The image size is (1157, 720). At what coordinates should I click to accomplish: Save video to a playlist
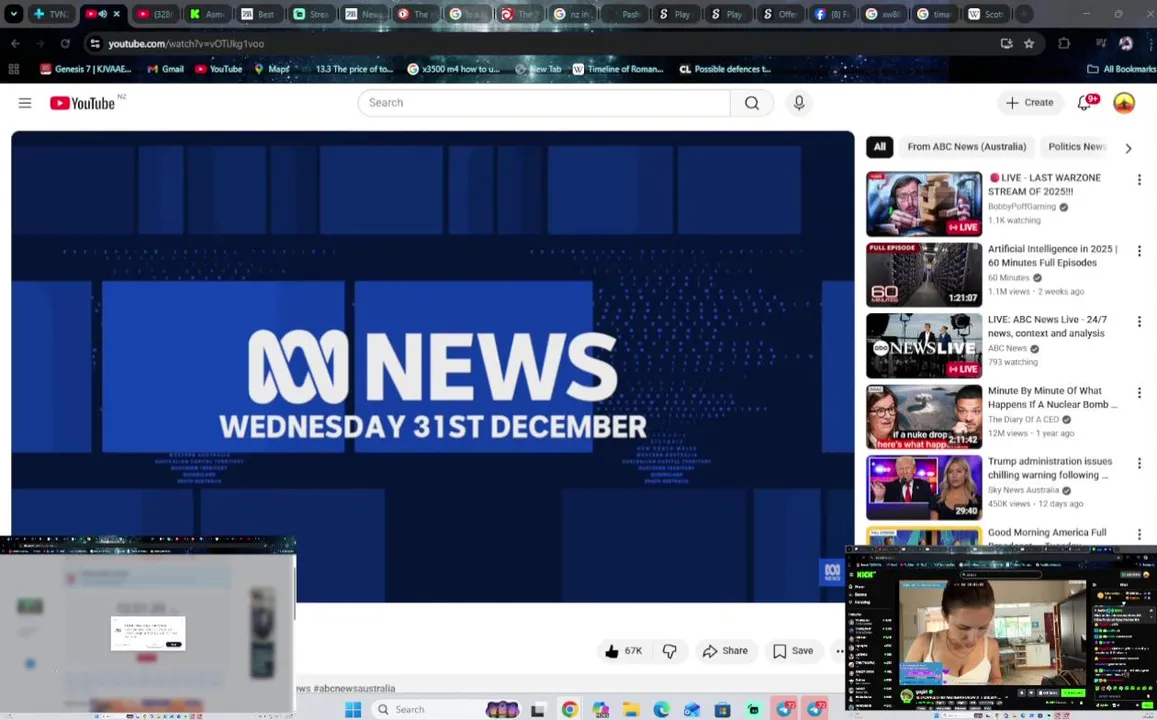(793, 651)
